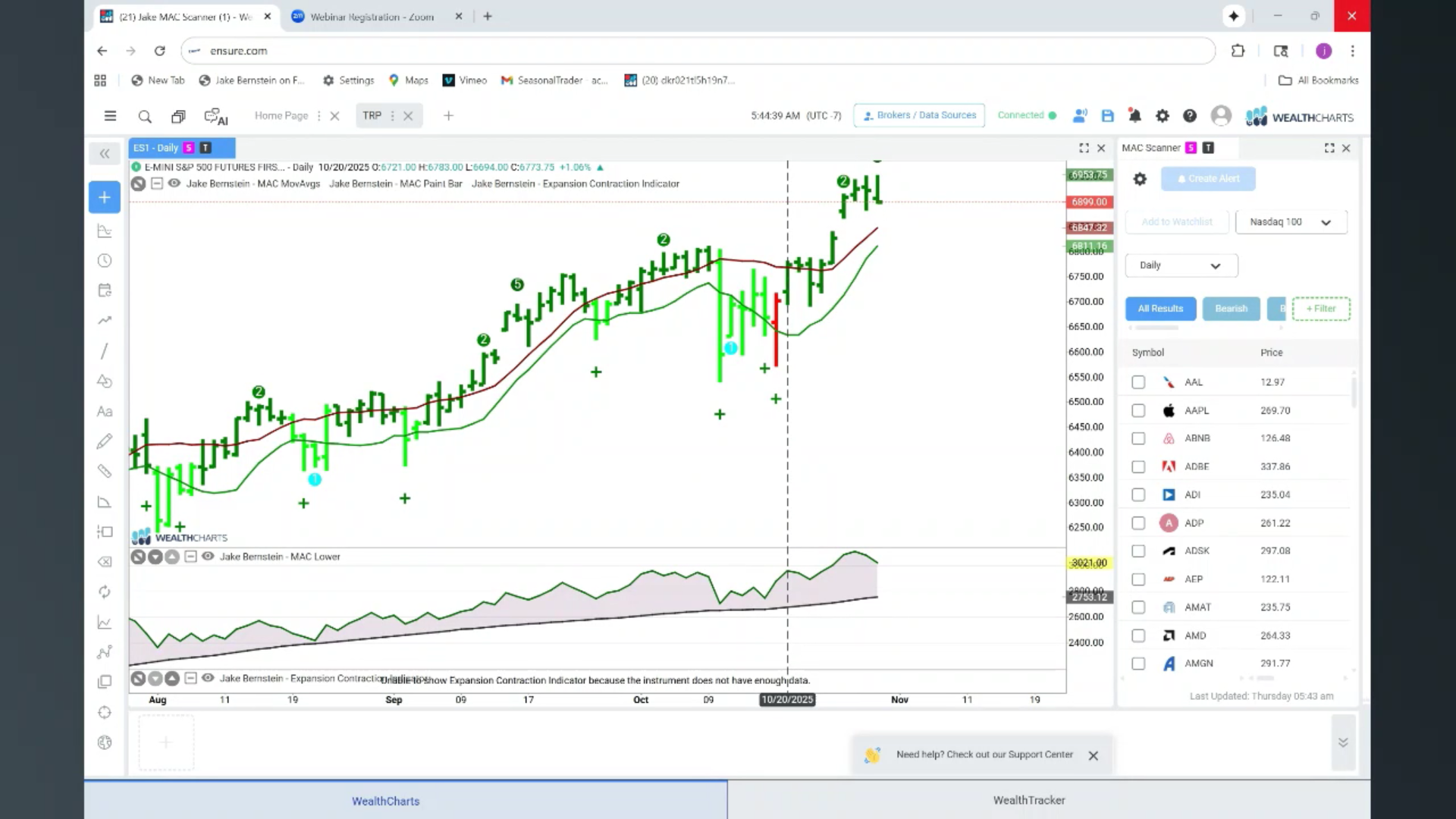Image resolution: width=1456 pixels, height=819 pixels.
Task: Maximize the MAC Scanner panel
Action: [x=1329, y=148]
